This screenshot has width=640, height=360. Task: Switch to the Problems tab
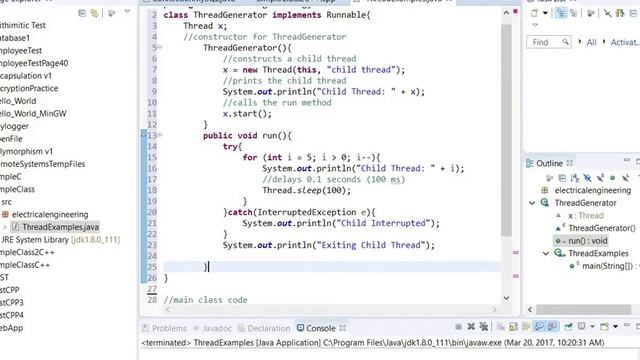point(164,328)
